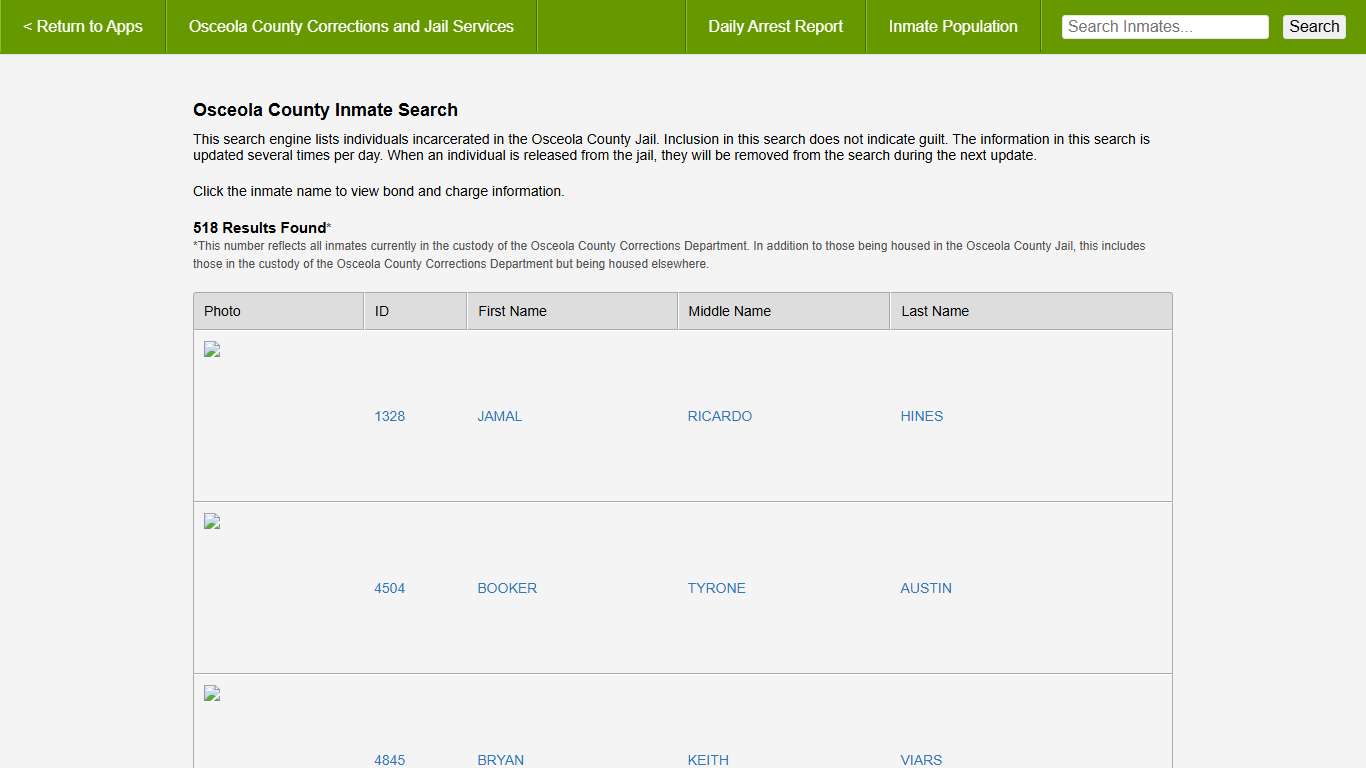The image size is (1366, 768).
Task: Open the Inmate Population page
Action: coord(953,27)
